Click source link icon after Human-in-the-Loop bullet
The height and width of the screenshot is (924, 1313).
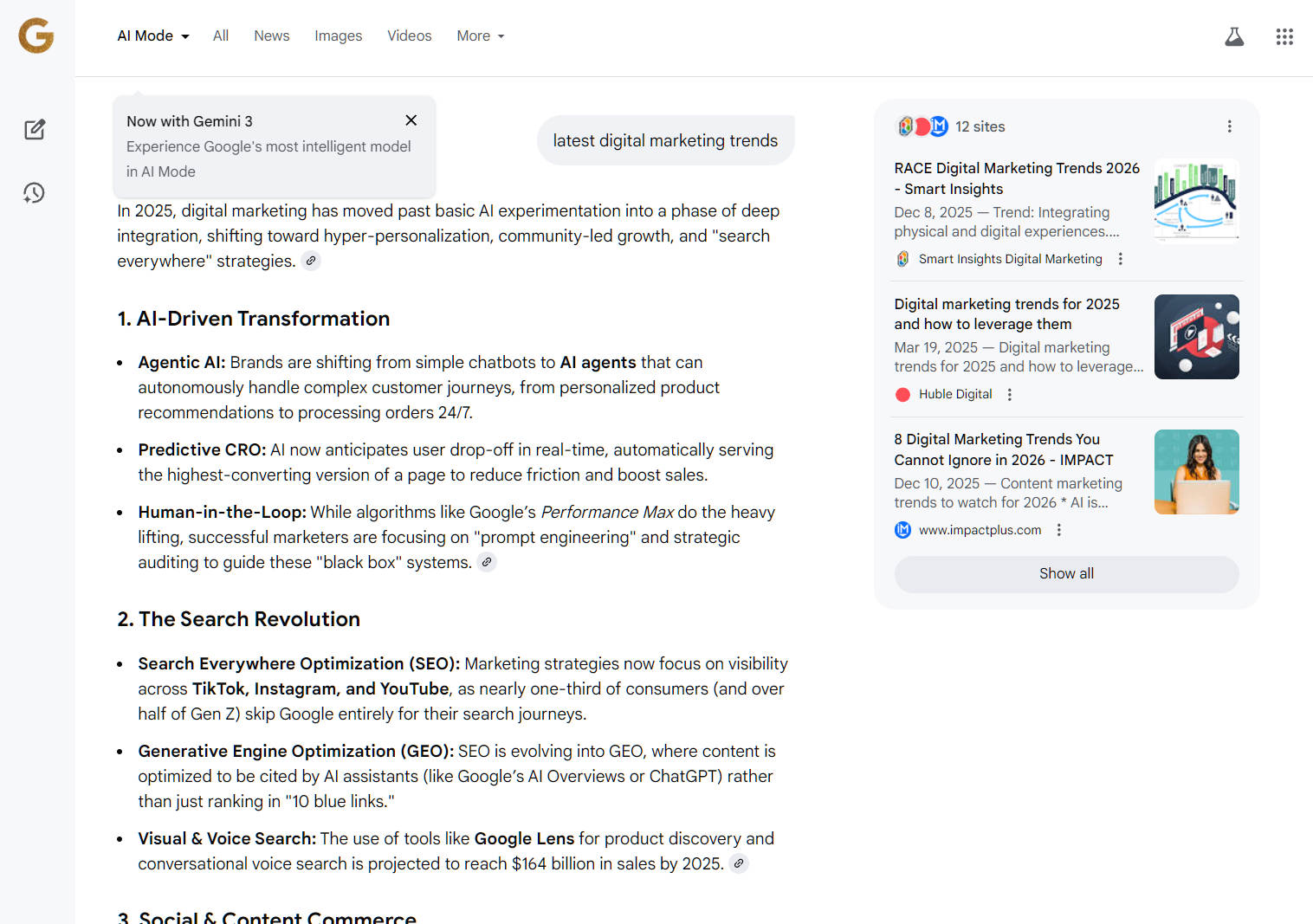click(x=488, y=562)
